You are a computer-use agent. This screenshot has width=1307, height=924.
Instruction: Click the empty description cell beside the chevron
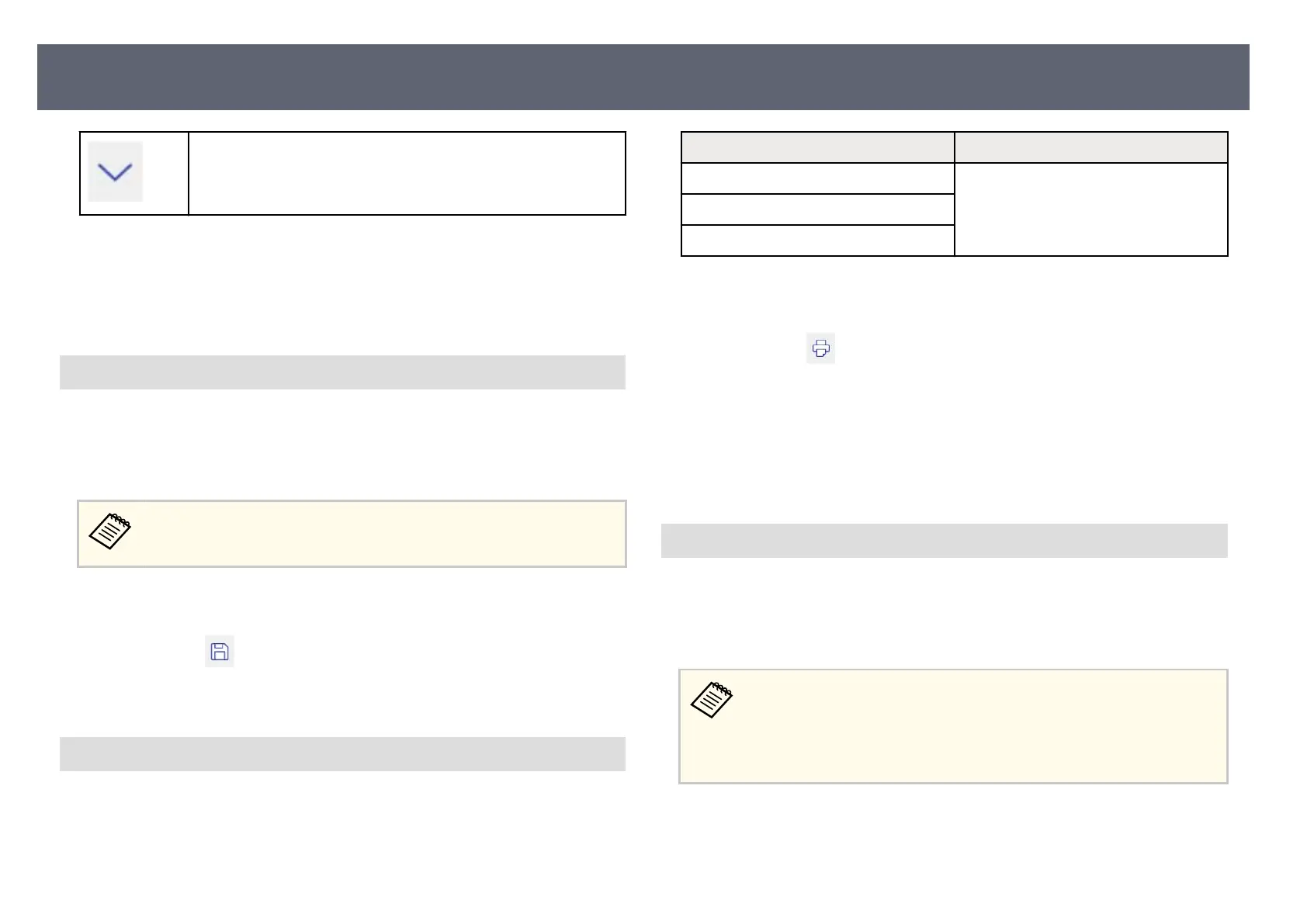406,173
